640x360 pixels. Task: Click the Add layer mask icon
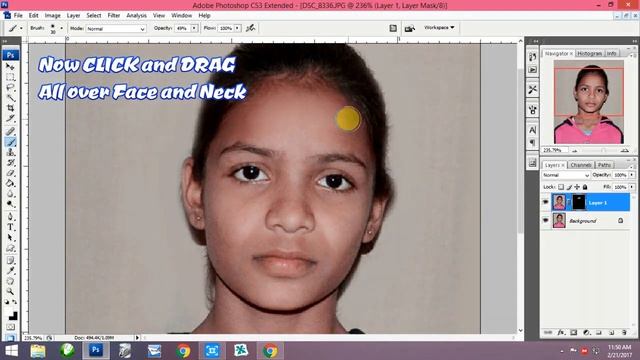tap(573, 333)
